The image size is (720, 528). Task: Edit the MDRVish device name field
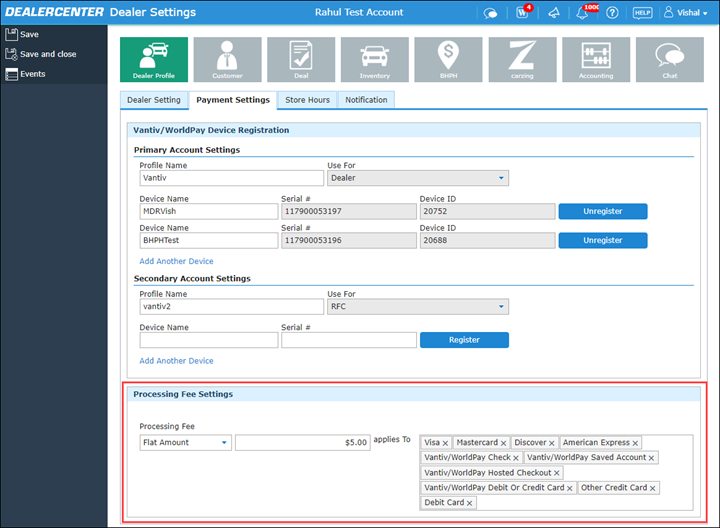pos(208,212)
